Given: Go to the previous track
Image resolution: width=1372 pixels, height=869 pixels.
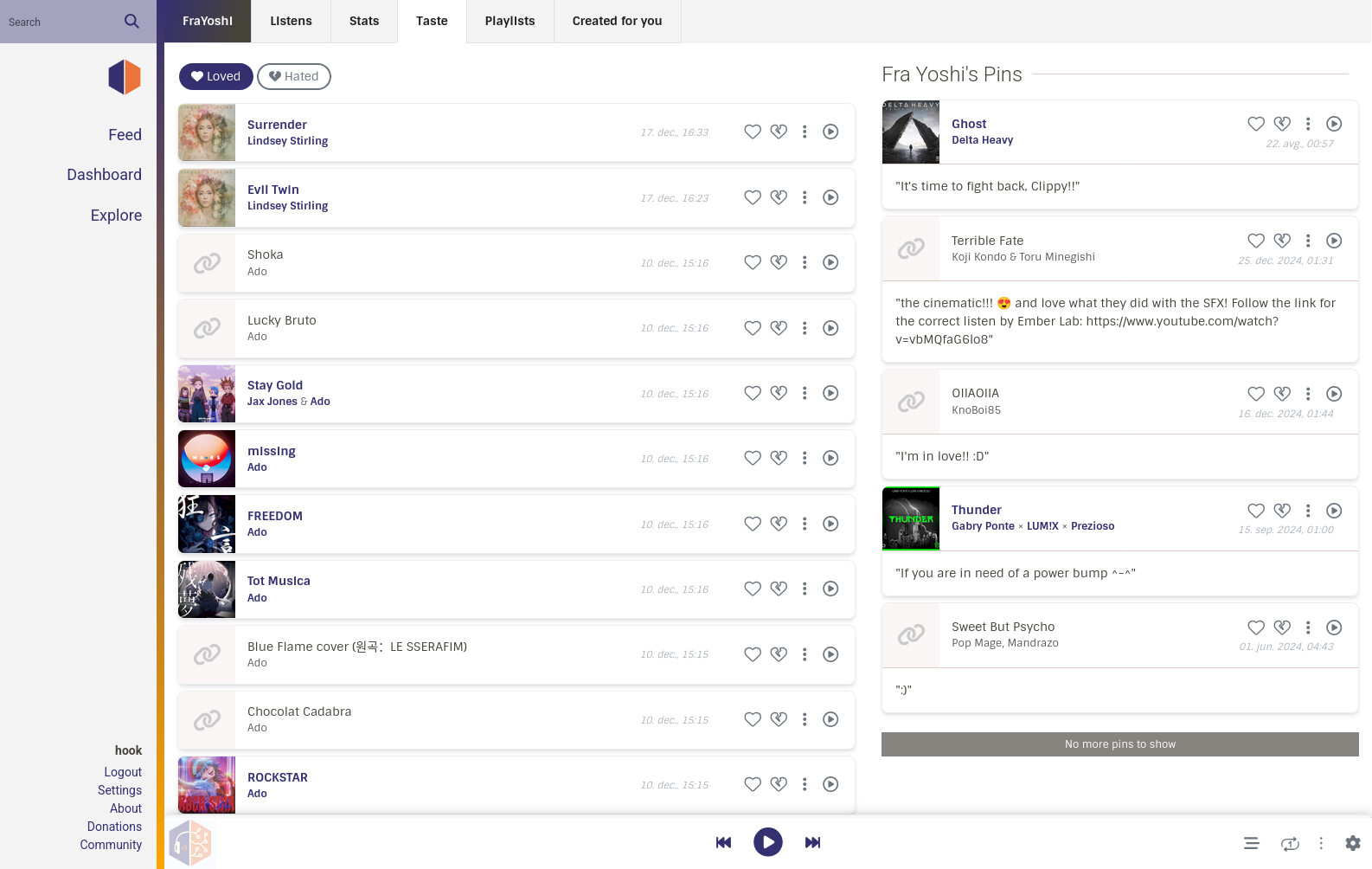Looking at the screenshot, I should pos(723,843).
